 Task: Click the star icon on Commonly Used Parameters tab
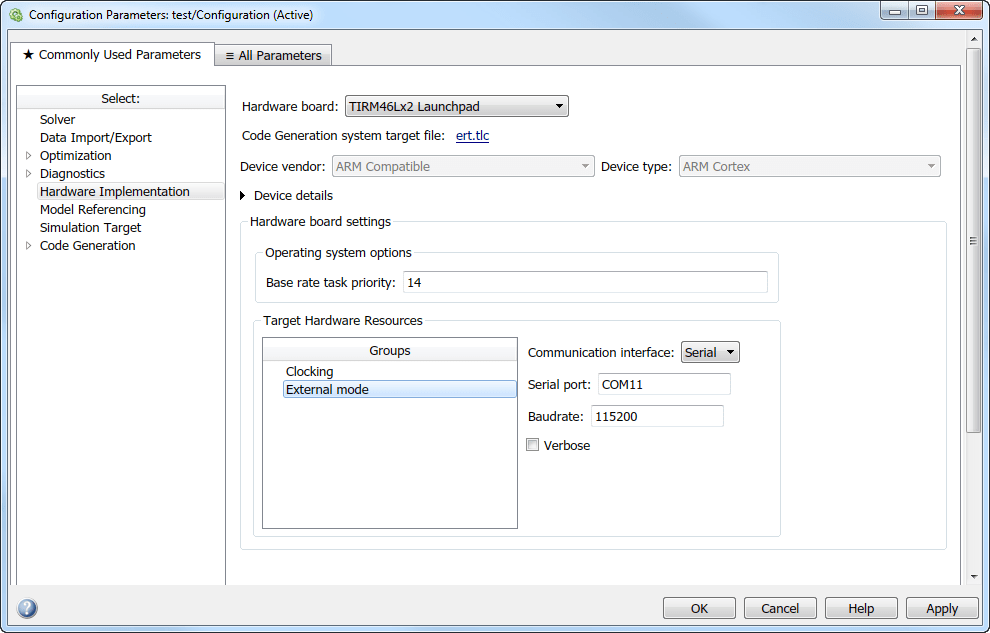28,55
